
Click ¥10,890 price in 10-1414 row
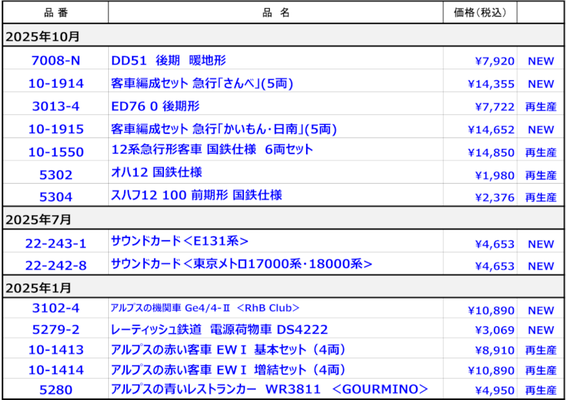coord(491,371)
